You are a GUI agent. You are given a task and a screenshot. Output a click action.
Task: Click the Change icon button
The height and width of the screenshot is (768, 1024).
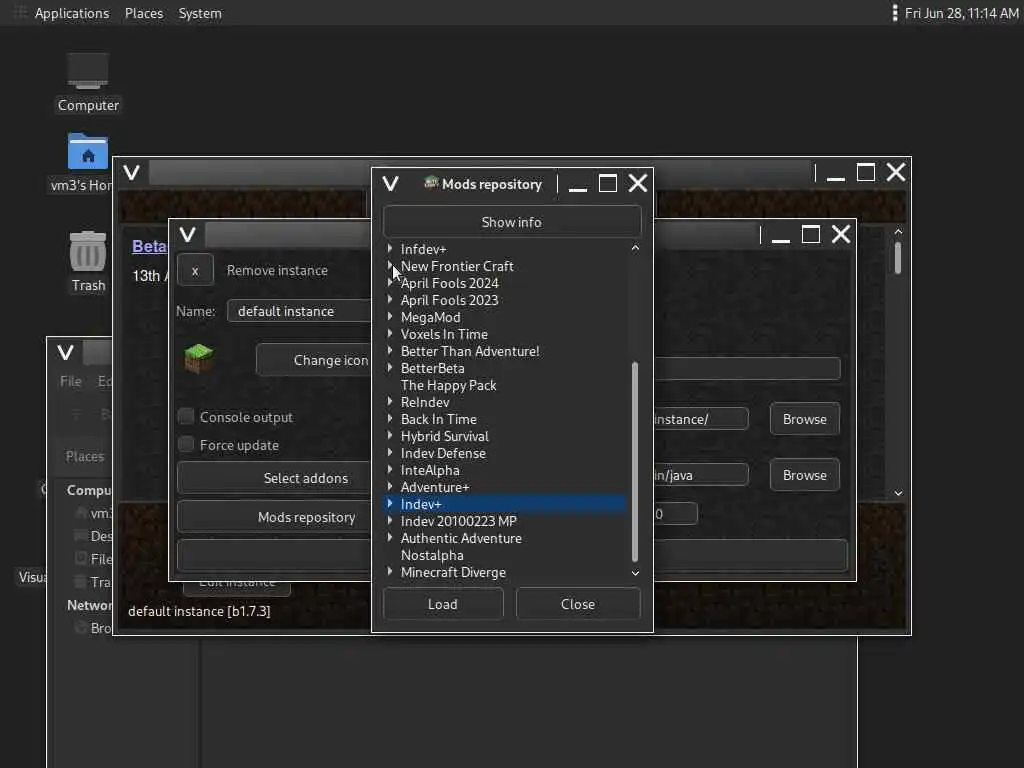point(313,360)
